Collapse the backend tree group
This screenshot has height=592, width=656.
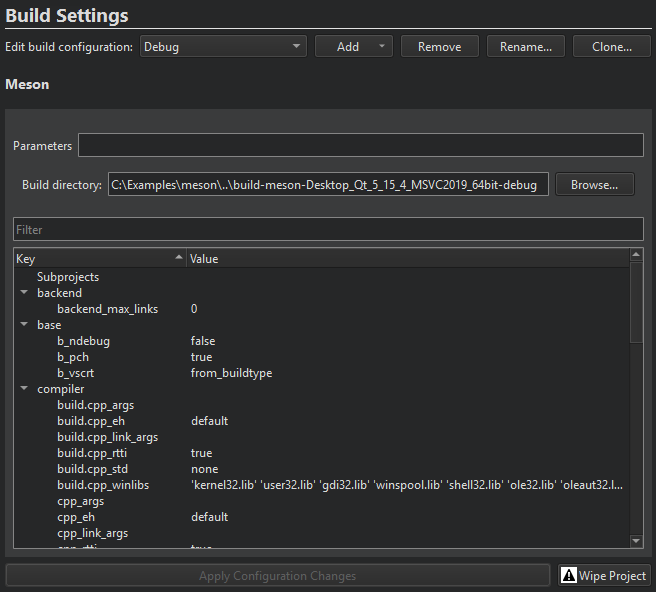pos(23,293)
